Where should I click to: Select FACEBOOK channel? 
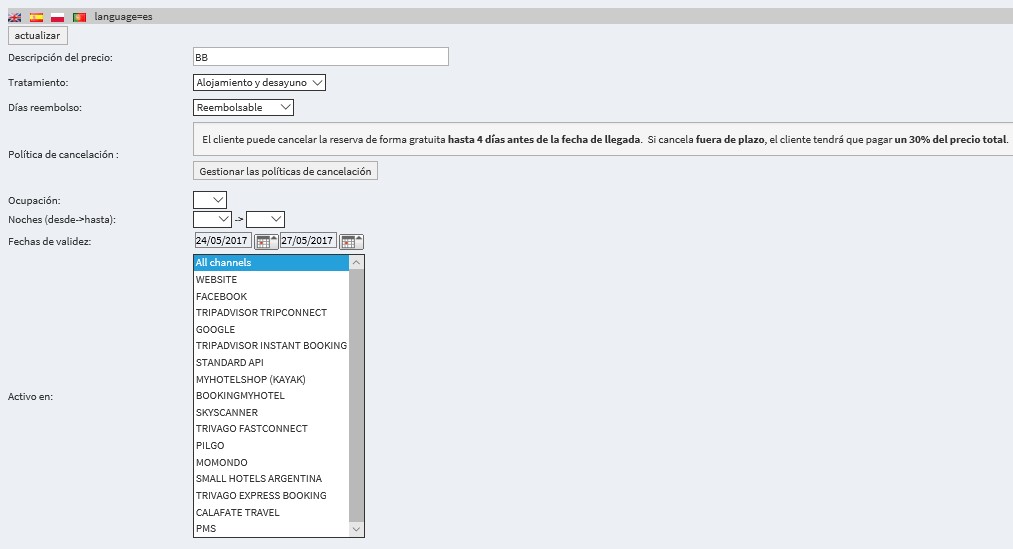point(271,296)
